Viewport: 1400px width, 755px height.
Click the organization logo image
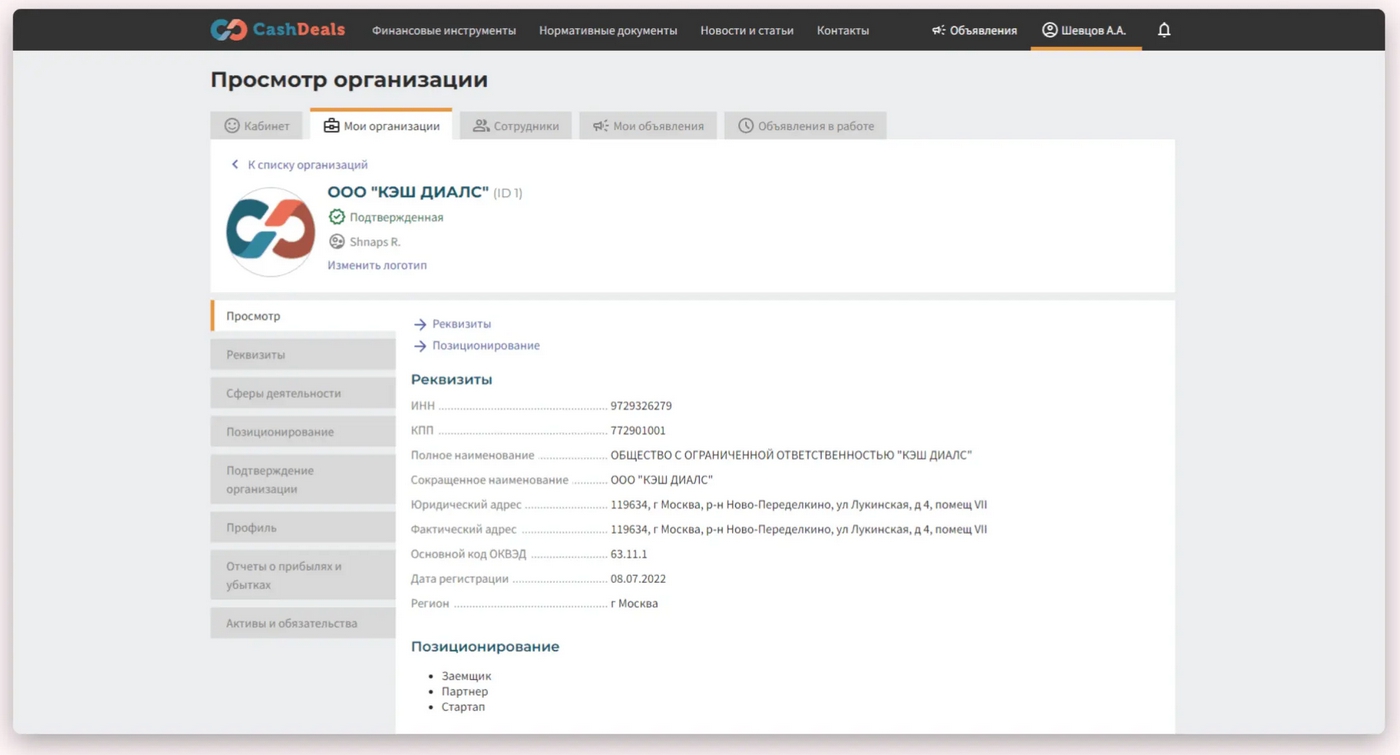coord(271,232)
